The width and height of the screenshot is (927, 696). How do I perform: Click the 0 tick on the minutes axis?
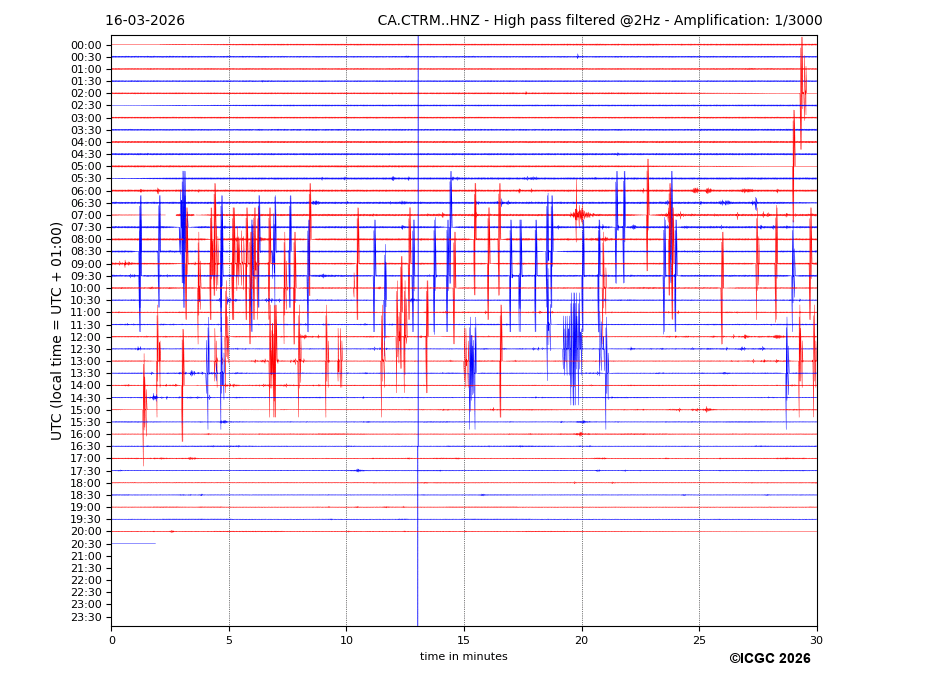[x=112, y=640]
